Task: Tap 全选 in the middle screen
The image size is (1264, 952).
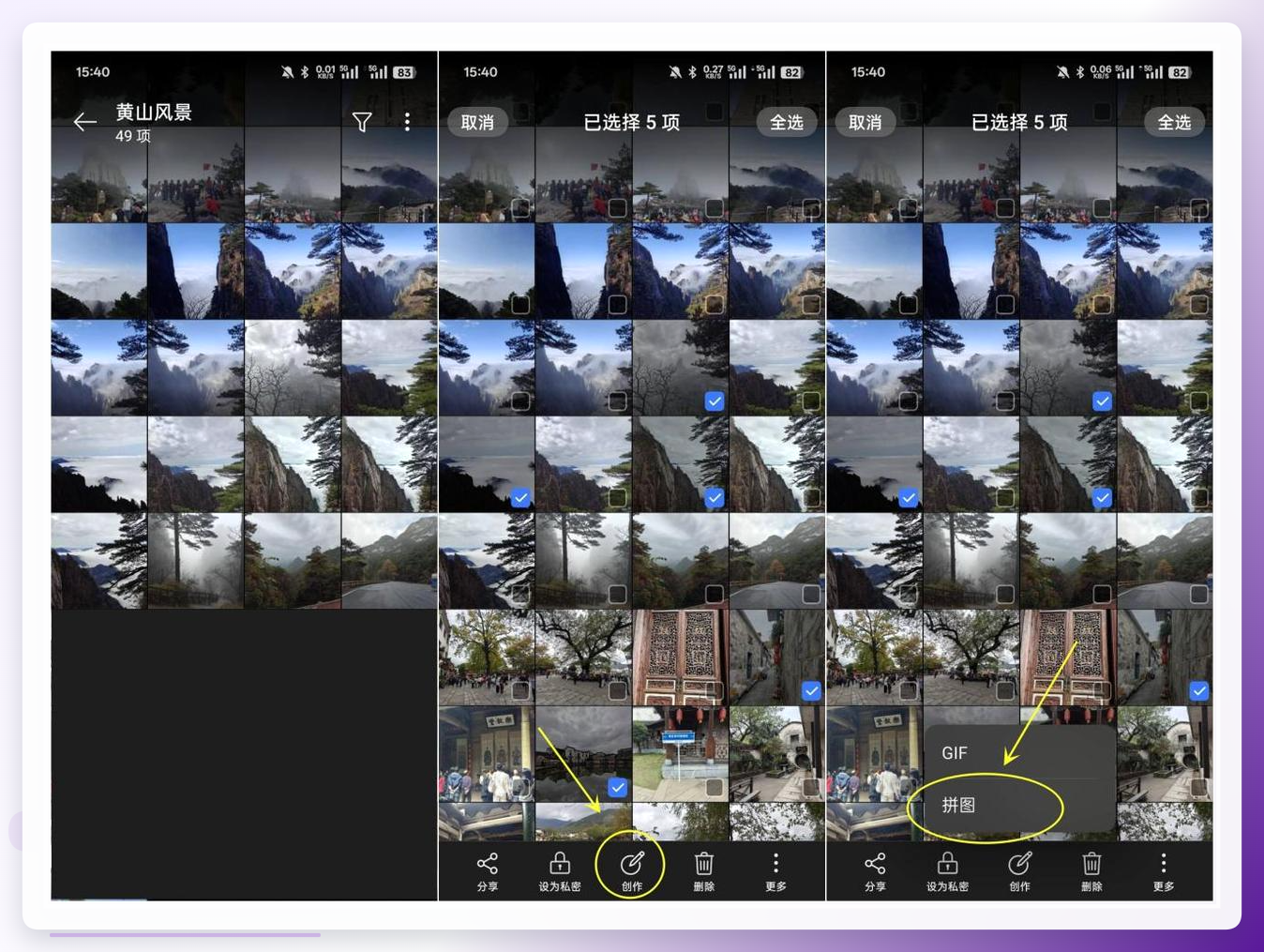Action: 787,122
